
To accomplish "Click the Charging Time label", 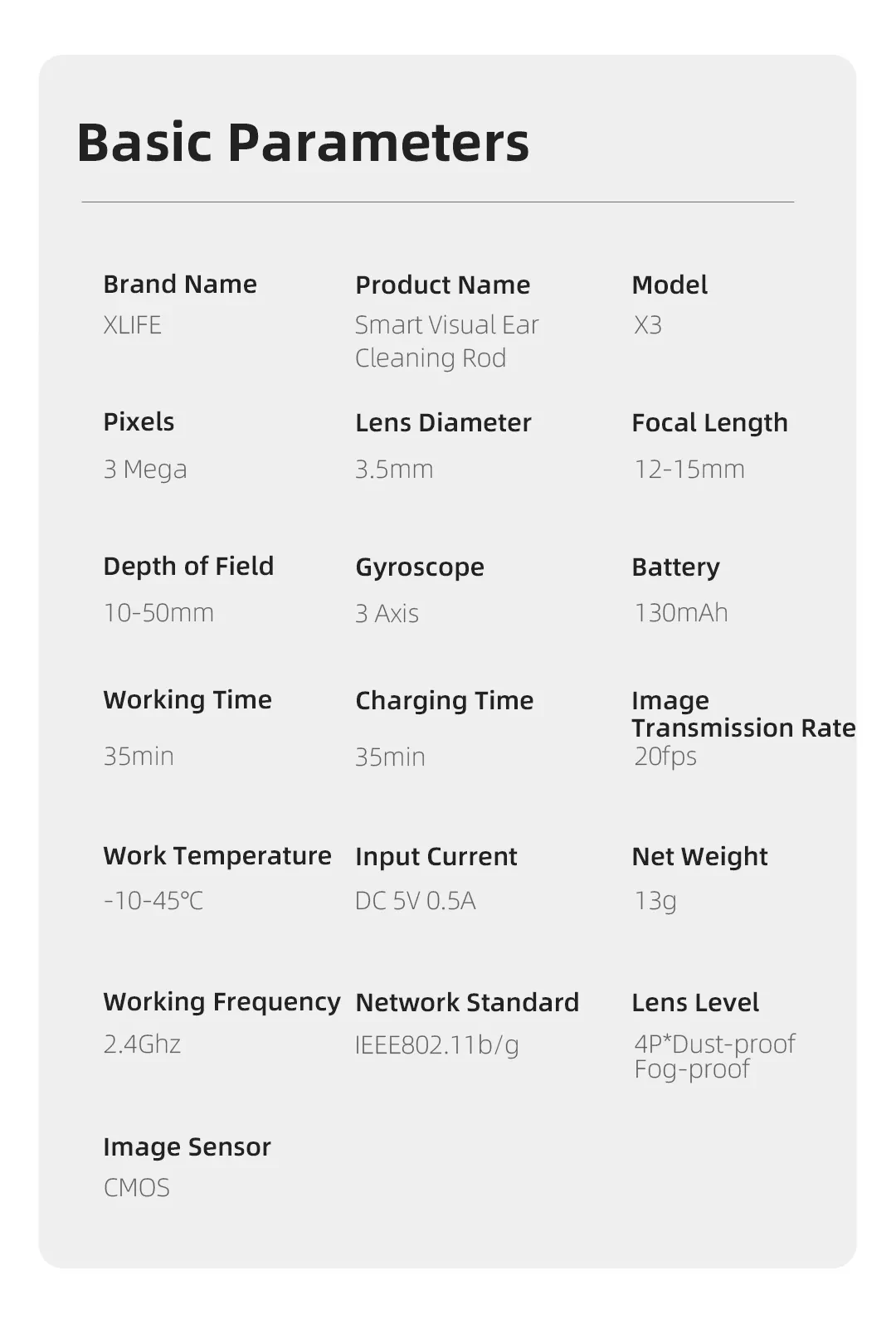I will tap(444, 701).
